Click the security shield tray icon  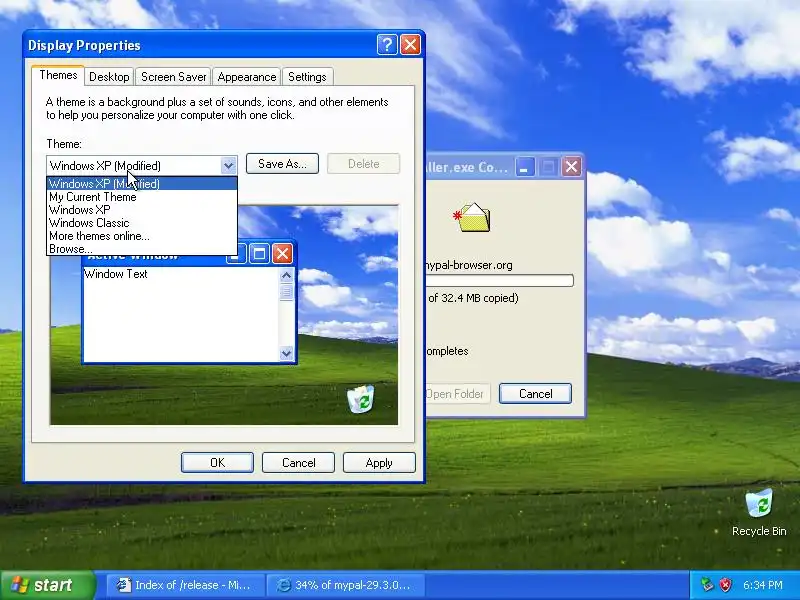coord(725,585)
